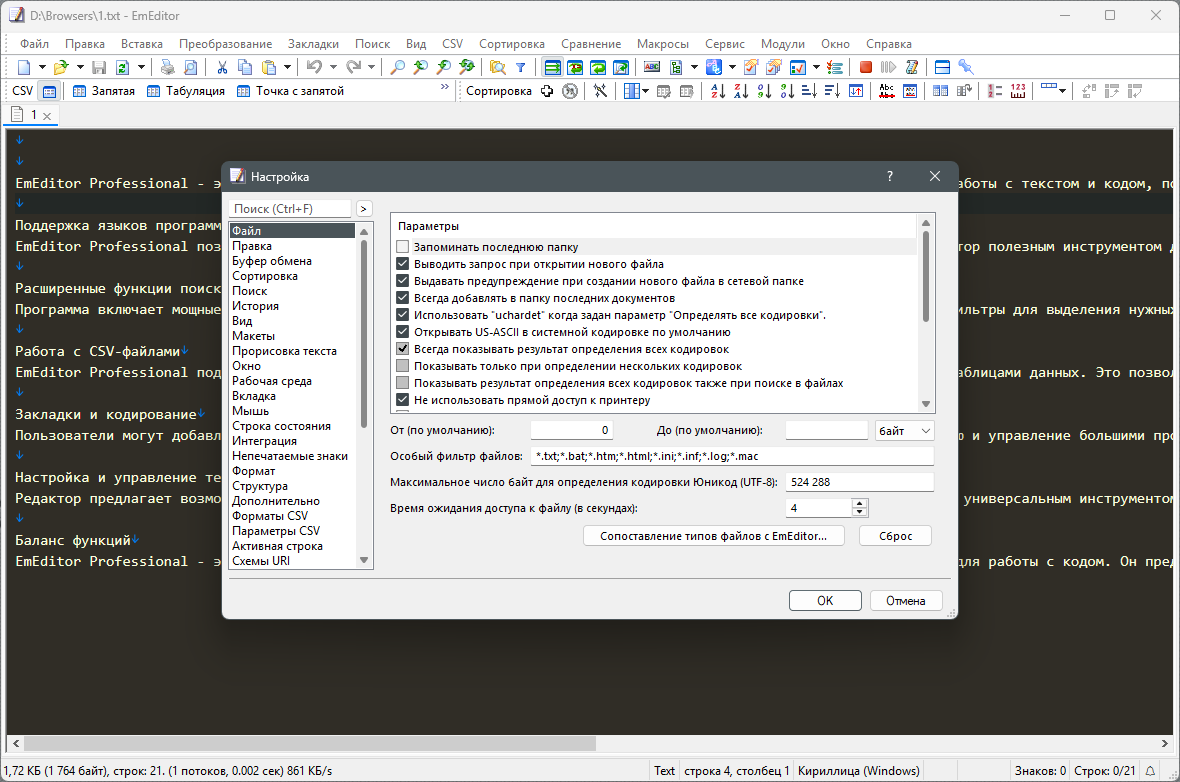Image resolution: width=1180 pixels, height=782 pixels.
Task: Toggle 'Всегда показывать результат определения всех кодировок'
Action: pyautogui.click(x=403, y=349)
